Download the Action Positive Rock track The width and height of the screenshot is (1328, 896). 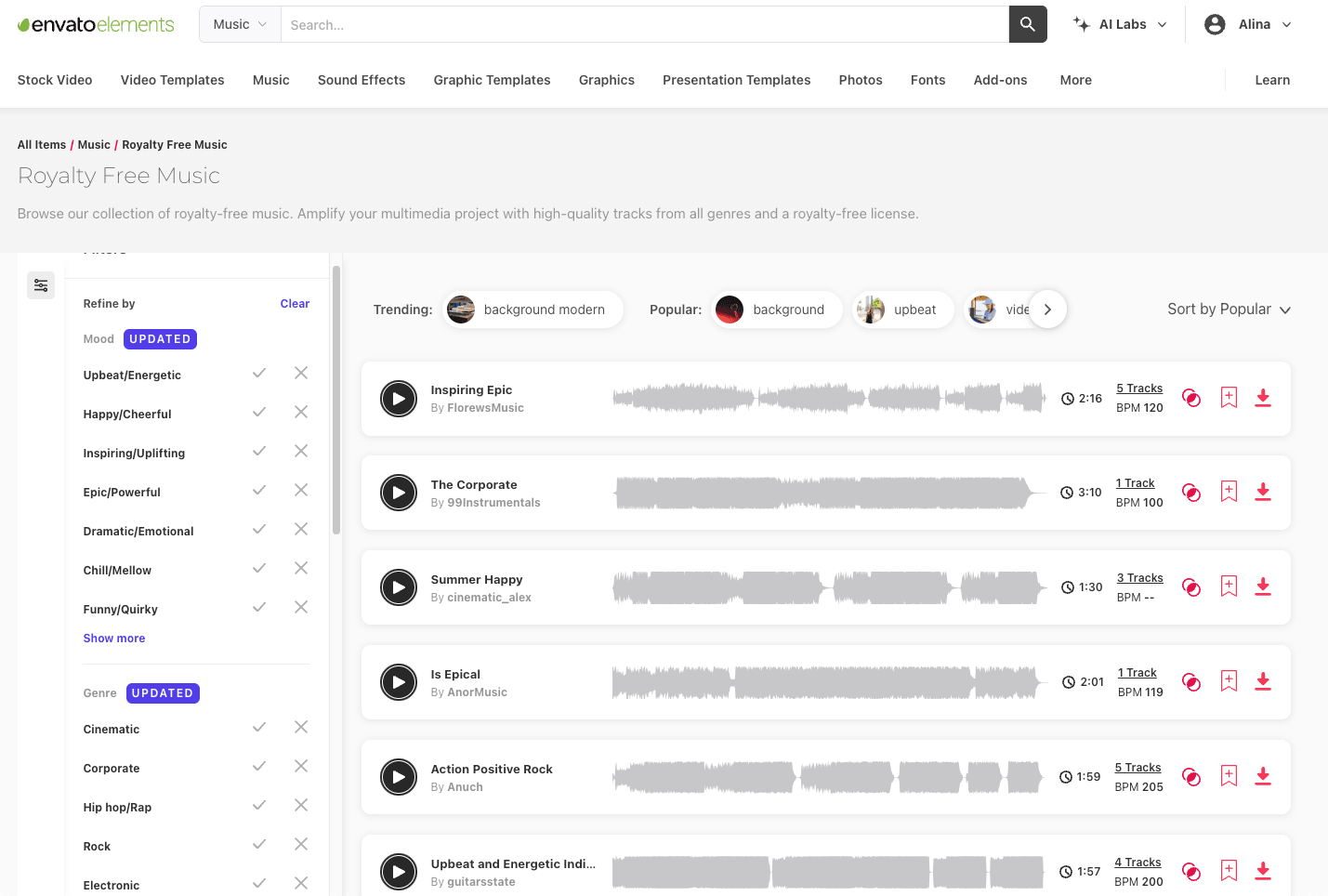point(1263,775)
